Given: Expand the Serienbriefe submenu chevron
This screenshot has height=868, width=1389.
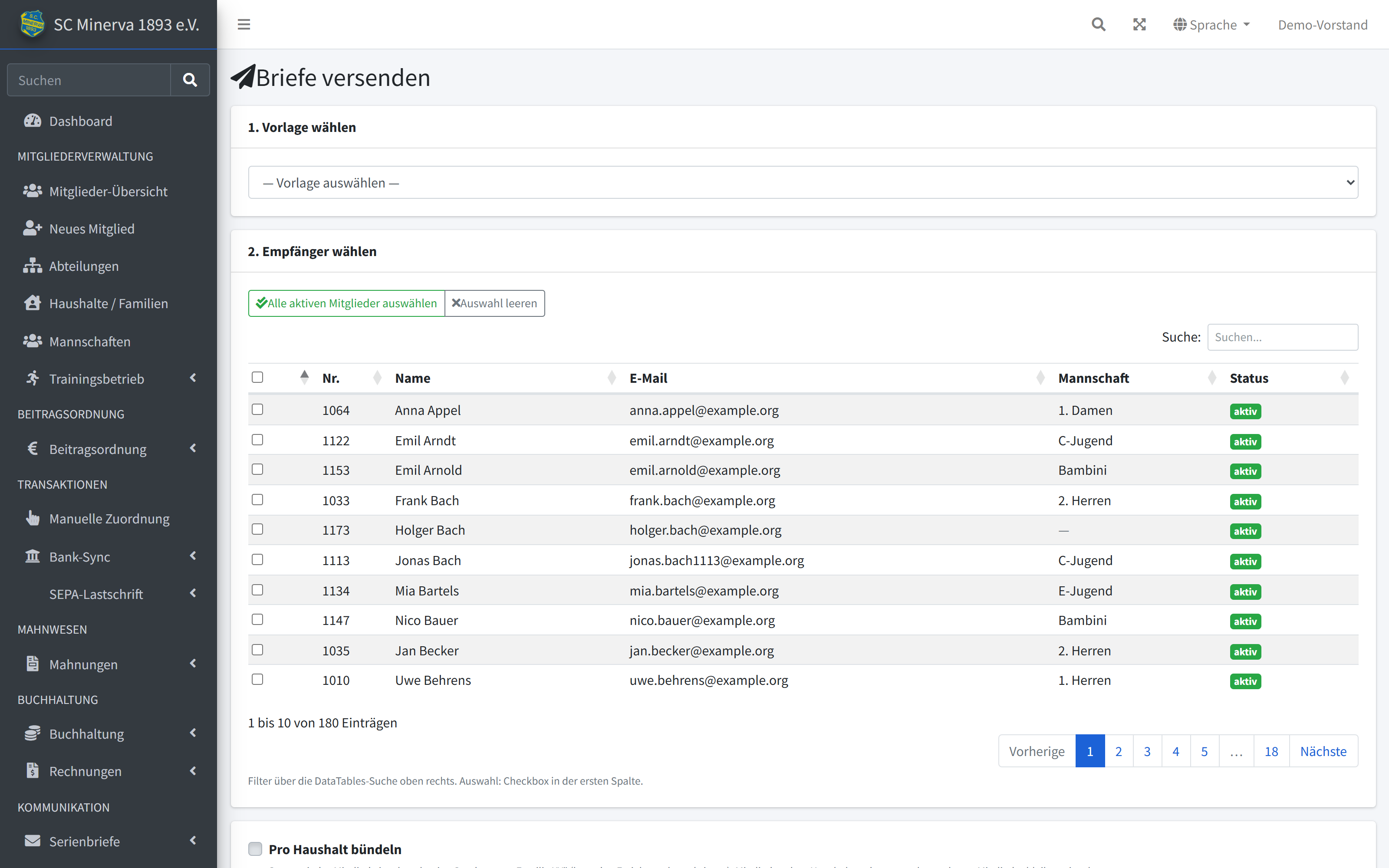Looking at the screenshot, I should click(x=194, y=840).
